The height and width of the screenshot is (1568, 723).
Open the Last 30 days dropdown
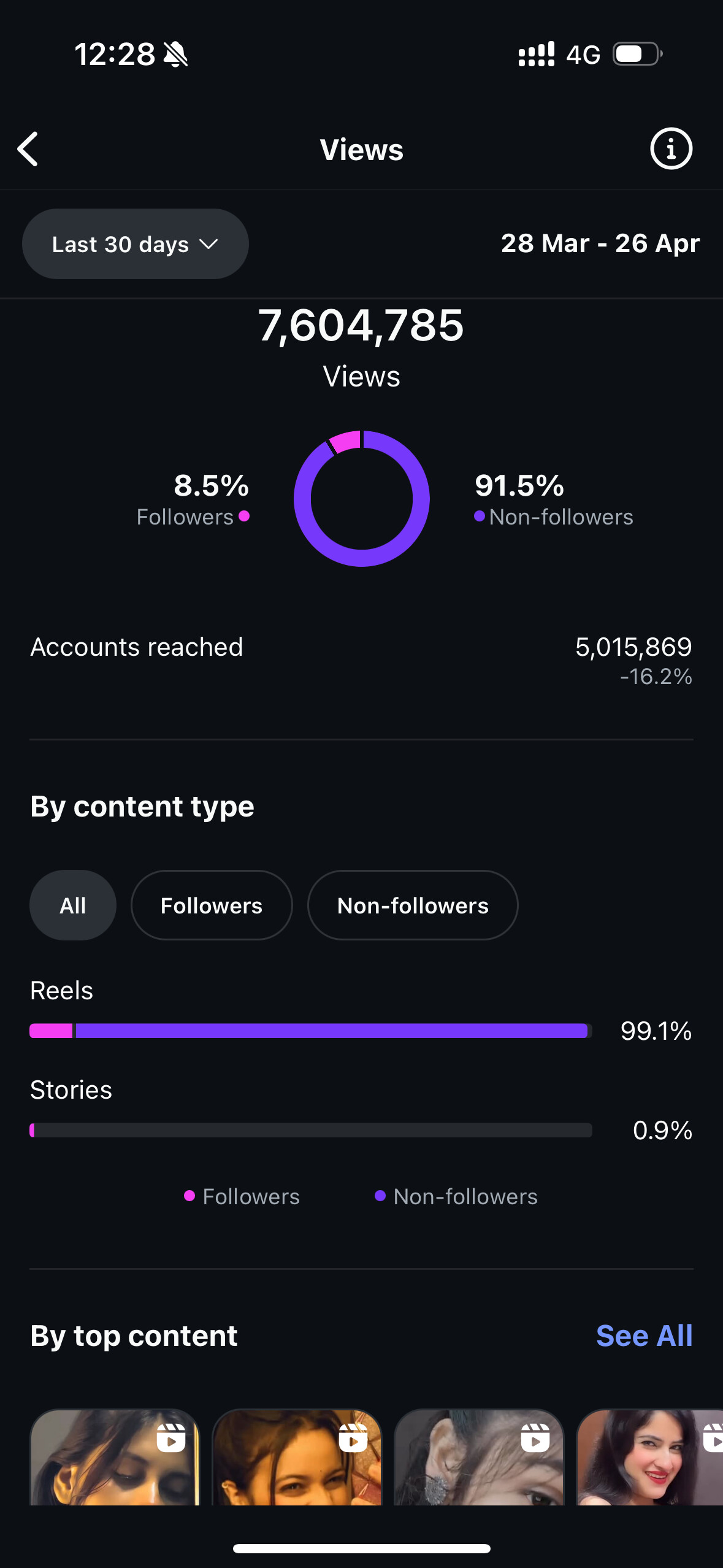coord(136,244)
